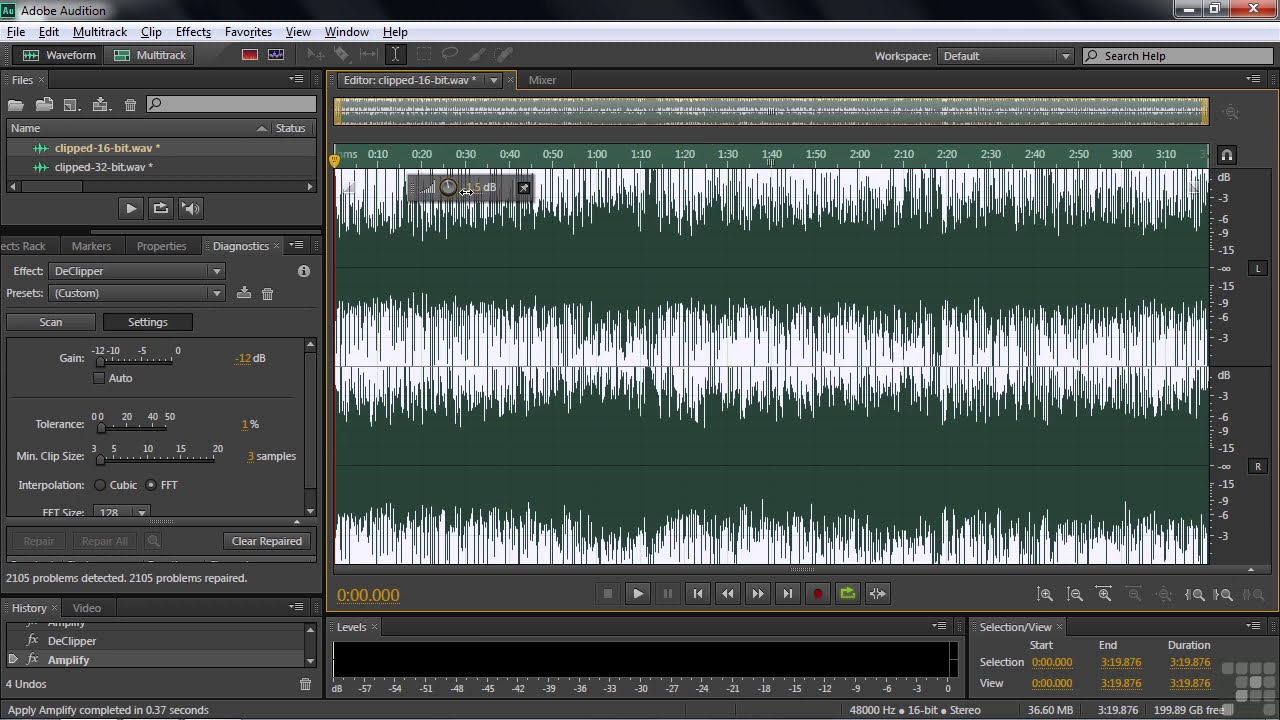Toggle loop playback in the Files panel
Viewport: 1280px width, 720px height.
coord(160,208)
